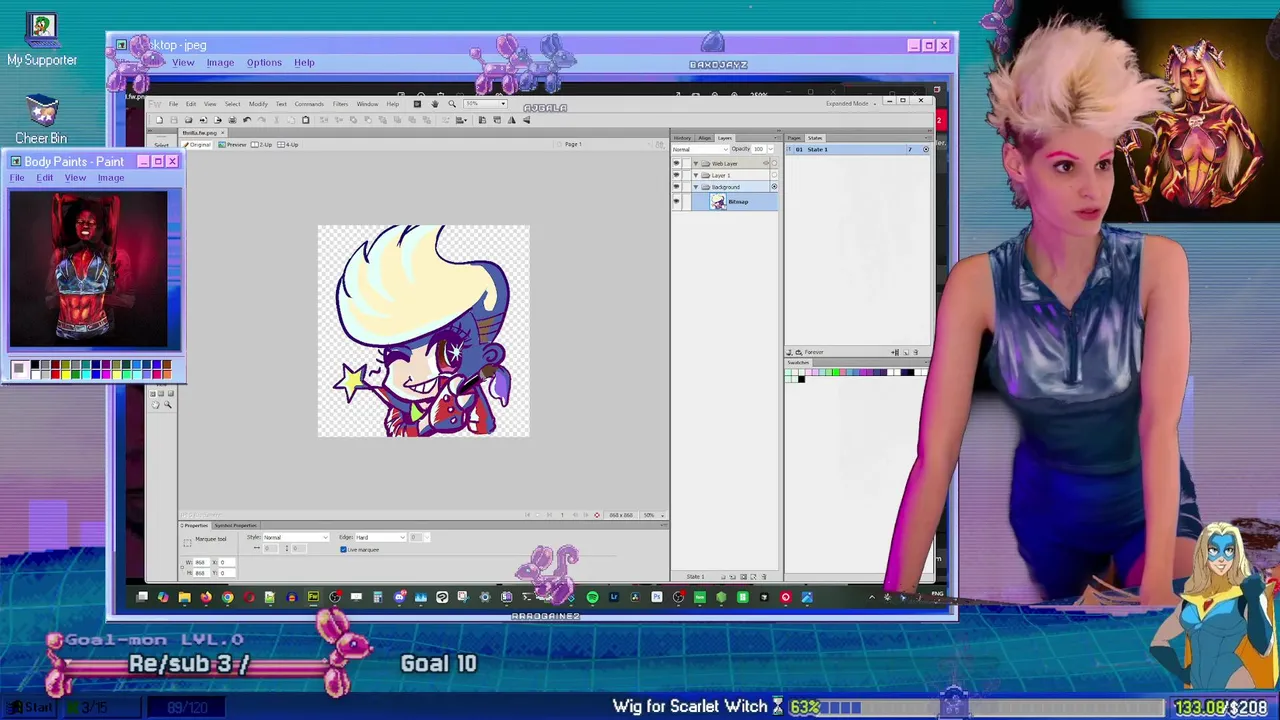Click the Print icon in Fireworks toolbar

[x=232, y=120]
